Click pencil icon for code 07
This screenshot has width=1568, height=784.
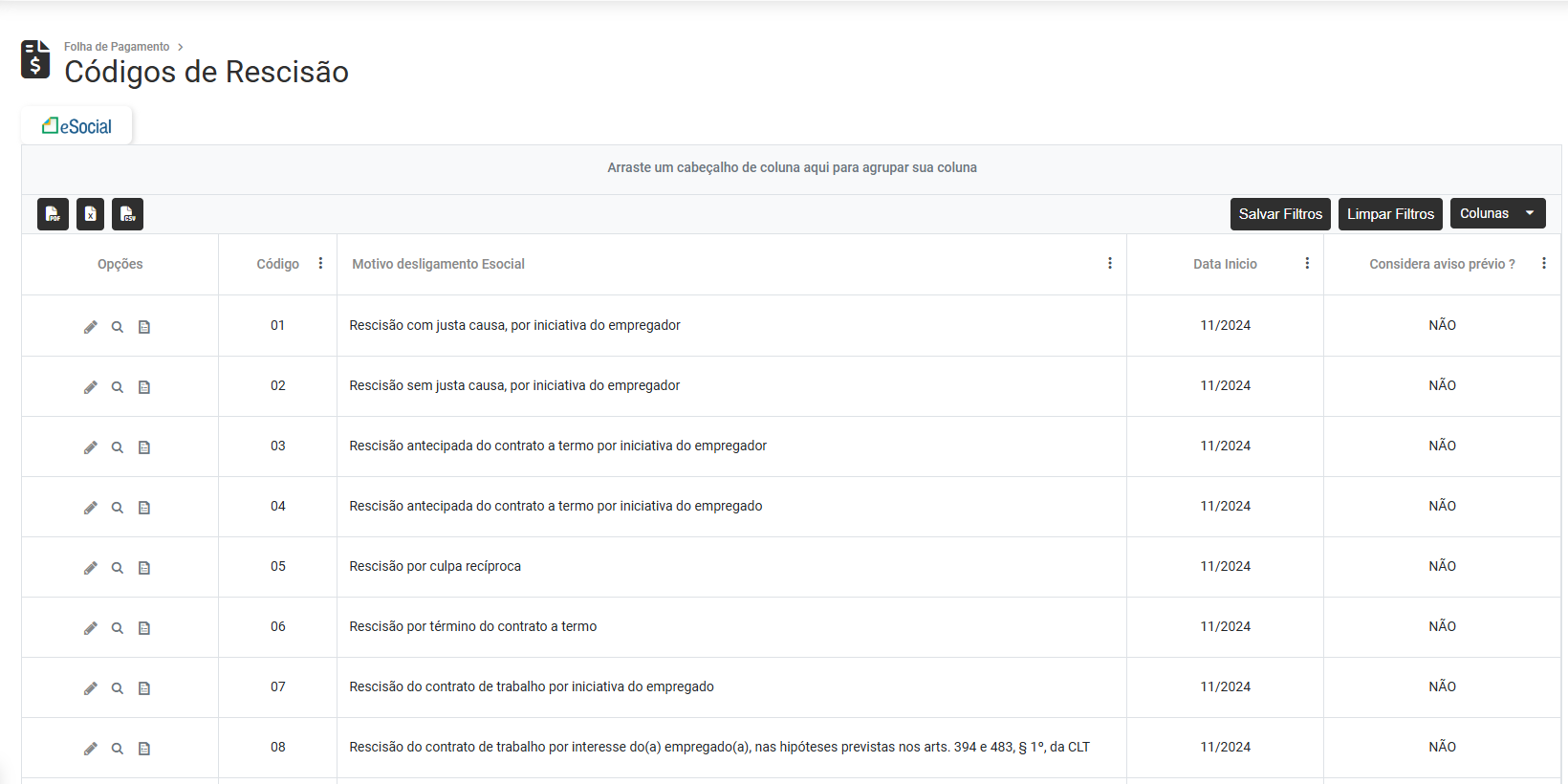pyautogui.click(x=91, y=688)
